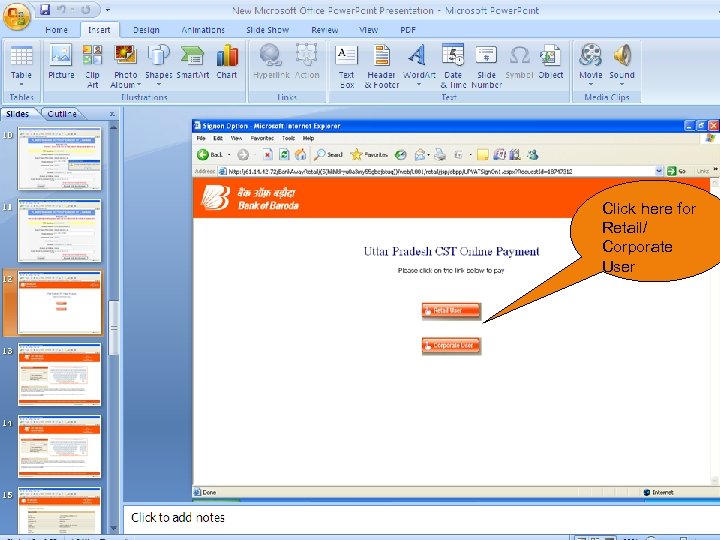Open the PDF ribbon tab

[408, 30]
